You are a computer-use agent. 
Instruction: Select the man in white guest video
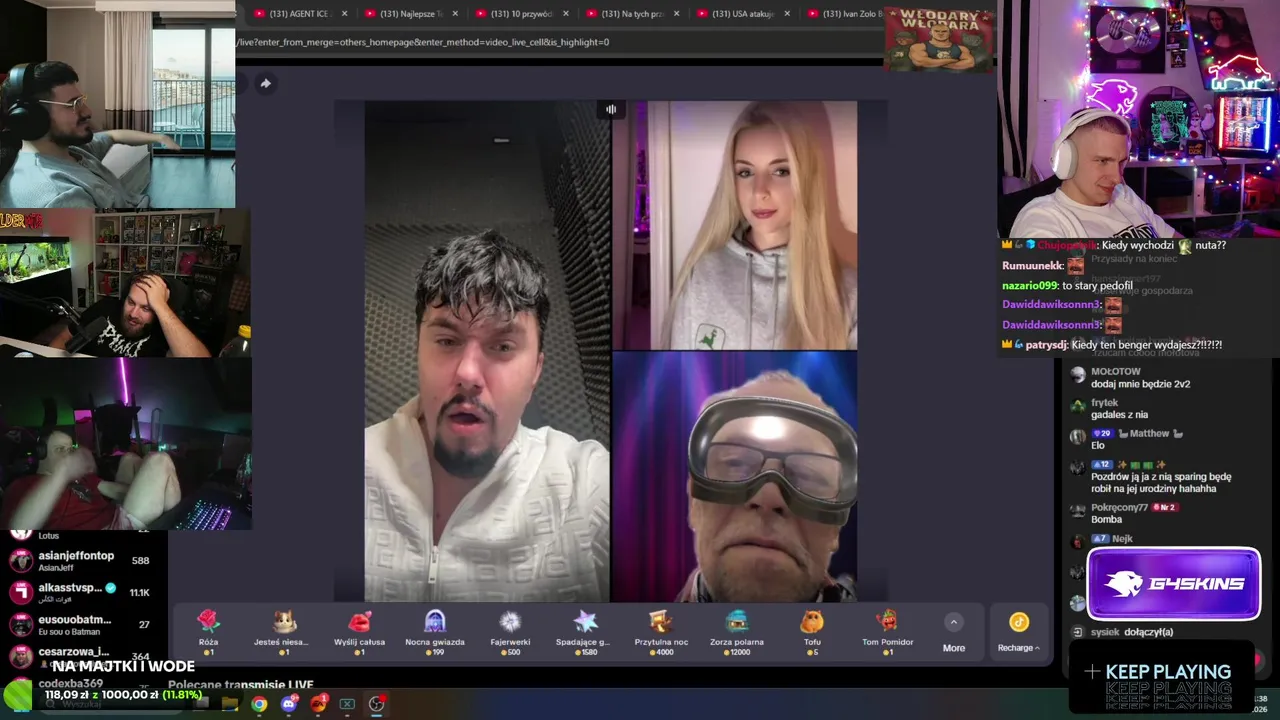coord(487,351)
